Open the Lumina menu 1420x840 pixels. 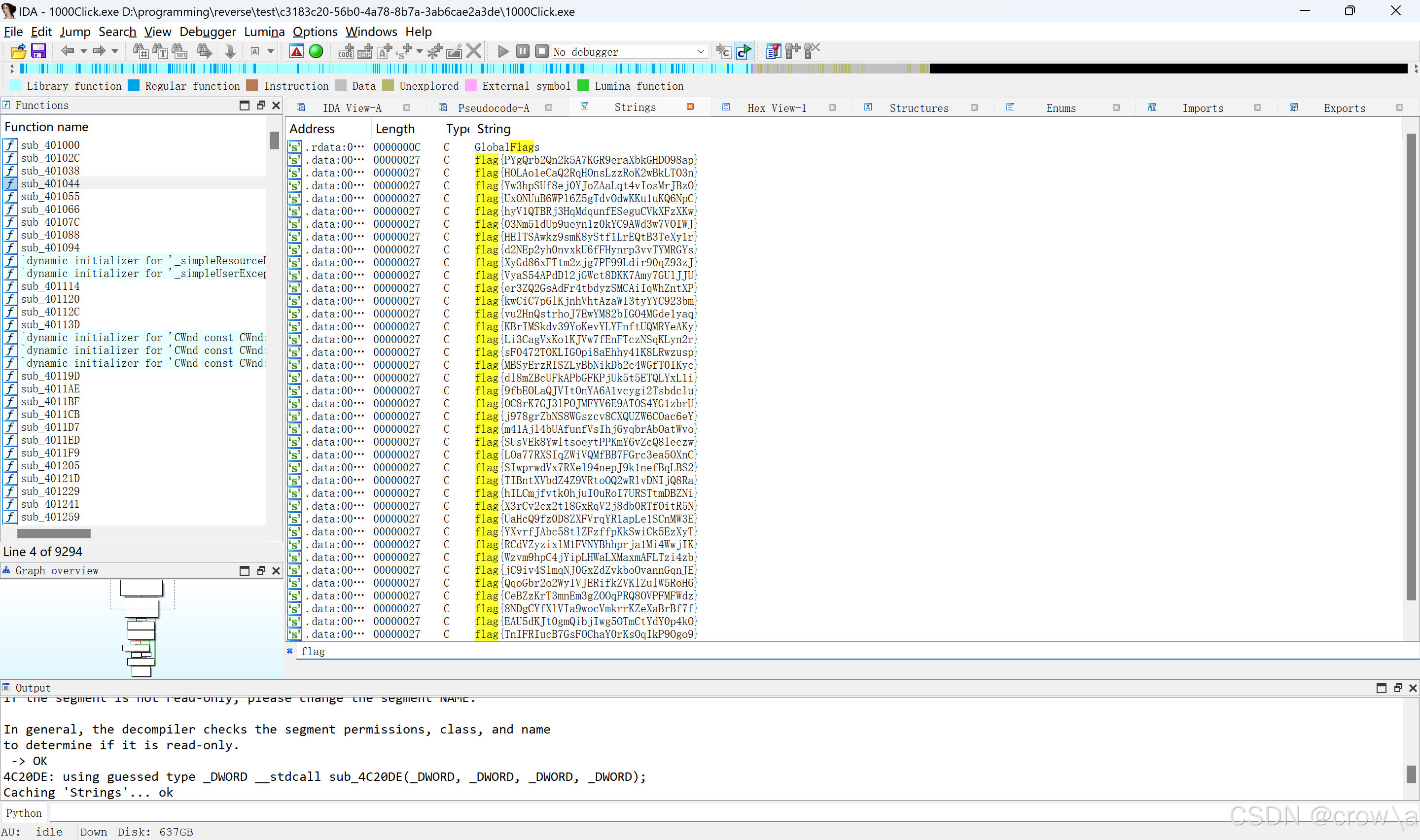point(264,32)
